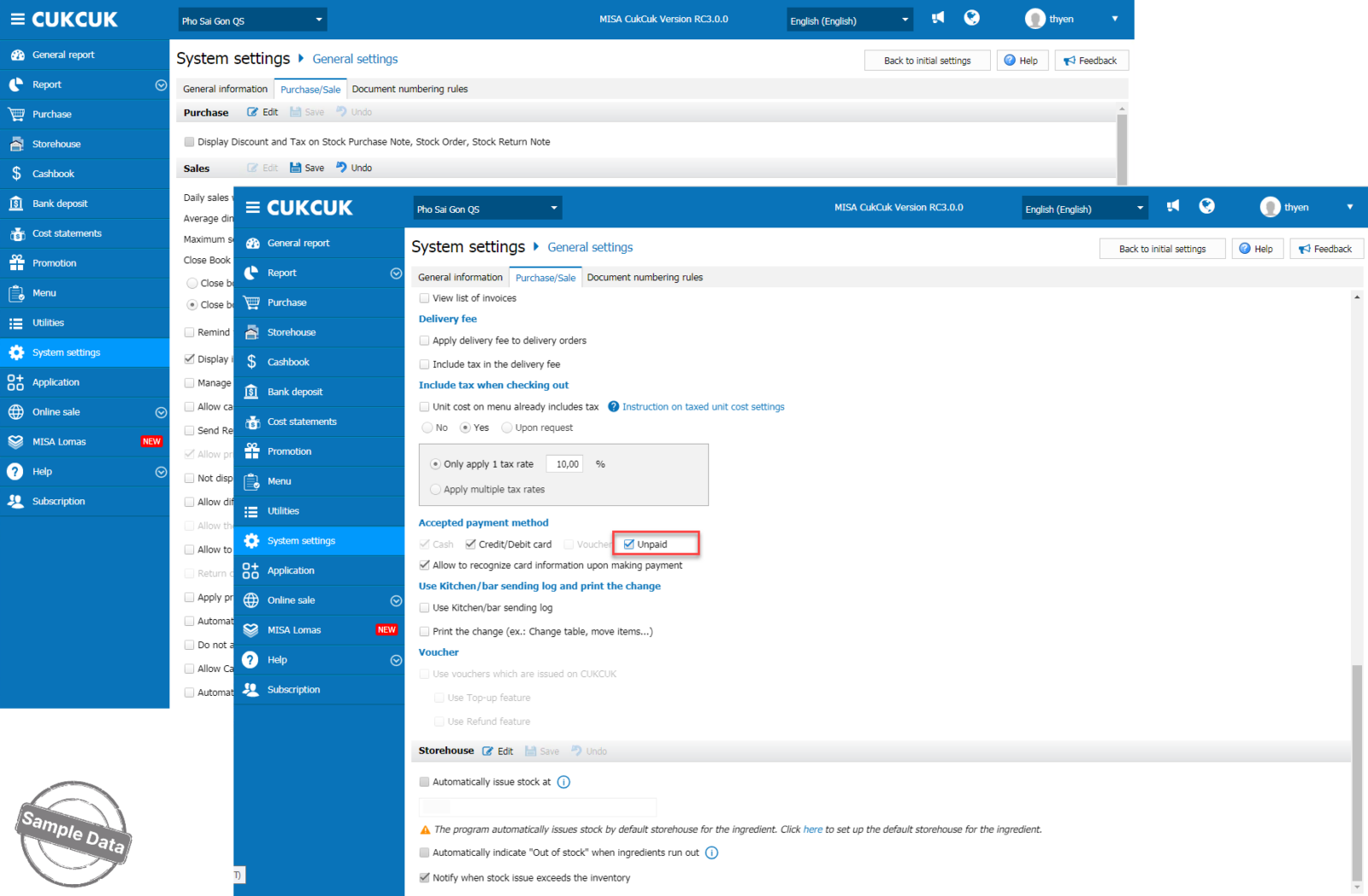Switch to General information tab in back window
The width and height of the screenshot is (1368, 896).
(x=225, y=89)
